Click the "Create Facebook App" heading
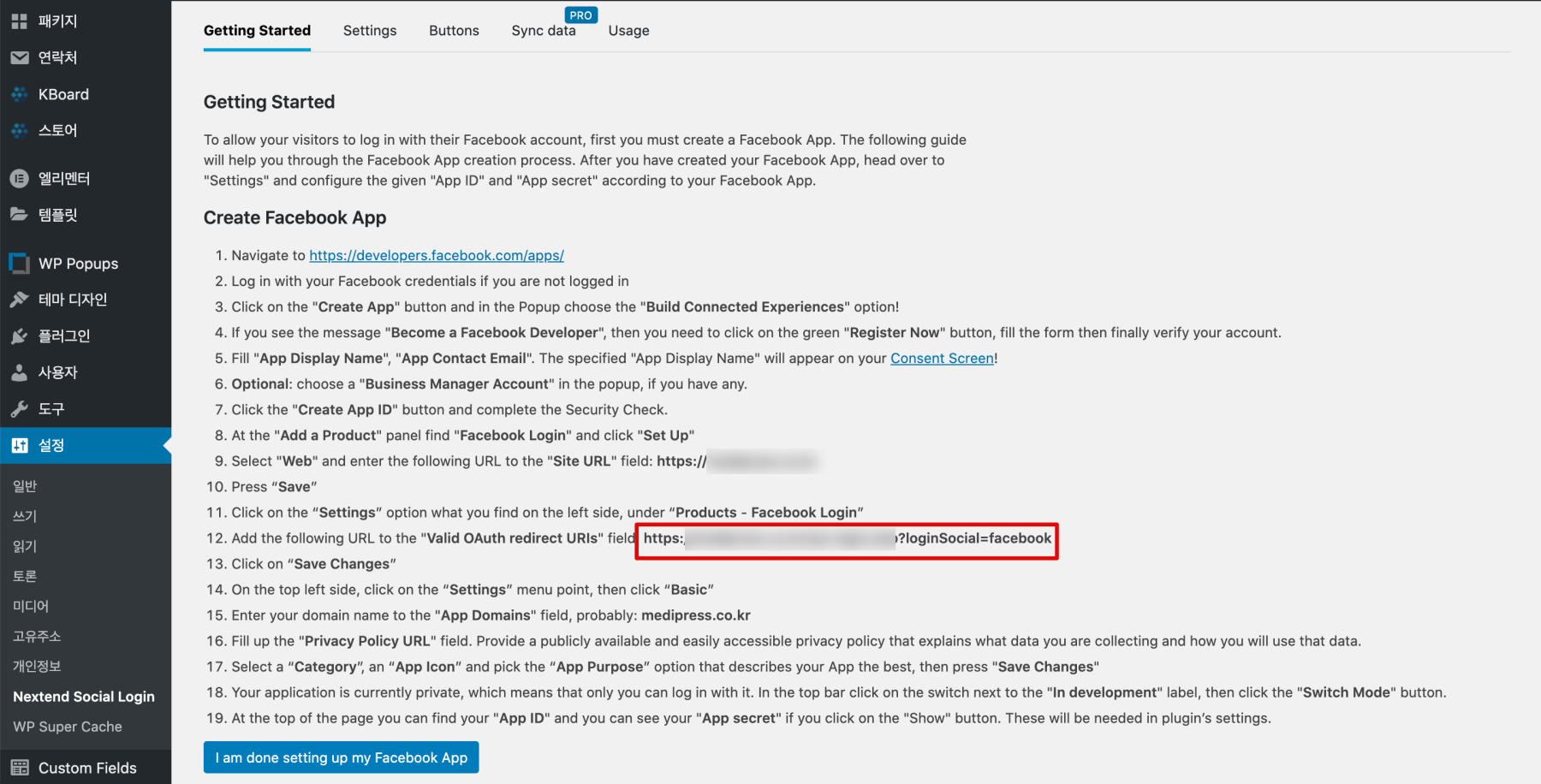This screenshot has height=784, width=1541. pyautogui.click(x=295, y=217)
